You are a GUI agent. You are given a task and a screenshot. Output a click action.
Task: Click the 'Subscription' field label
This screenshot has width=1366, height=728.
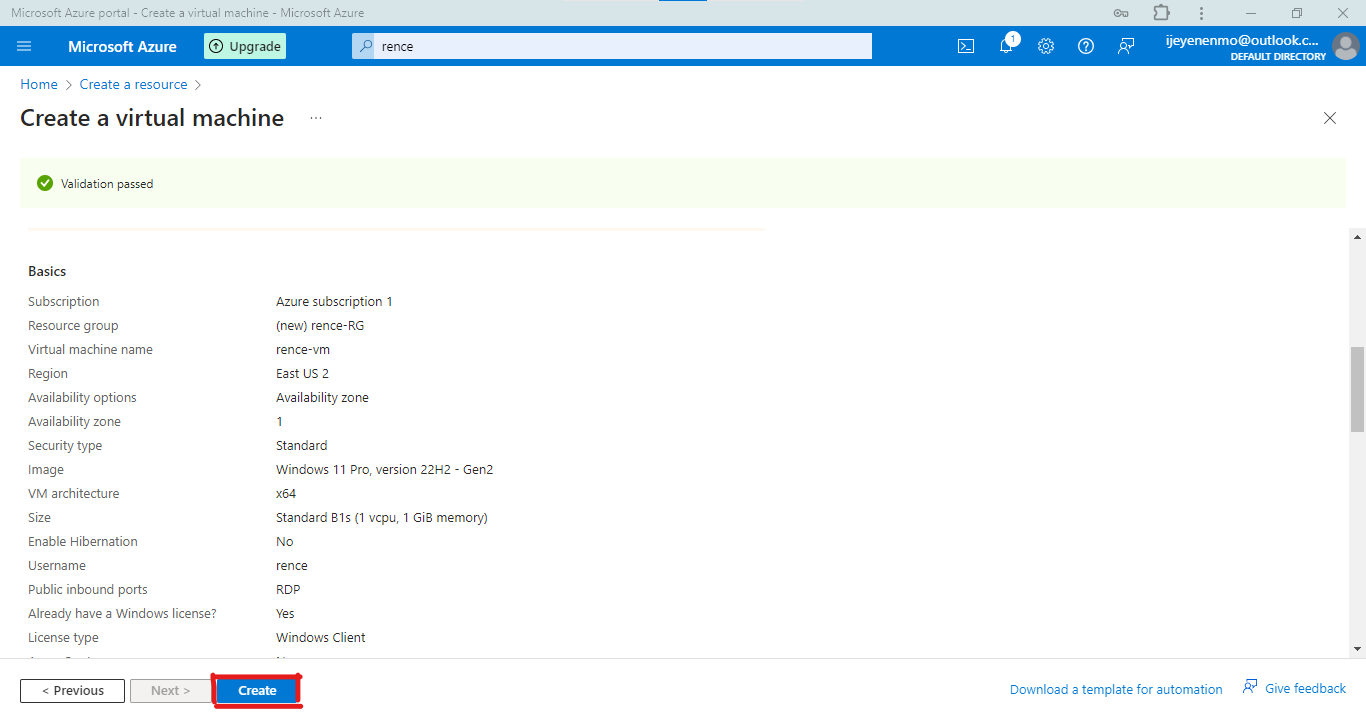click(64, 302)
